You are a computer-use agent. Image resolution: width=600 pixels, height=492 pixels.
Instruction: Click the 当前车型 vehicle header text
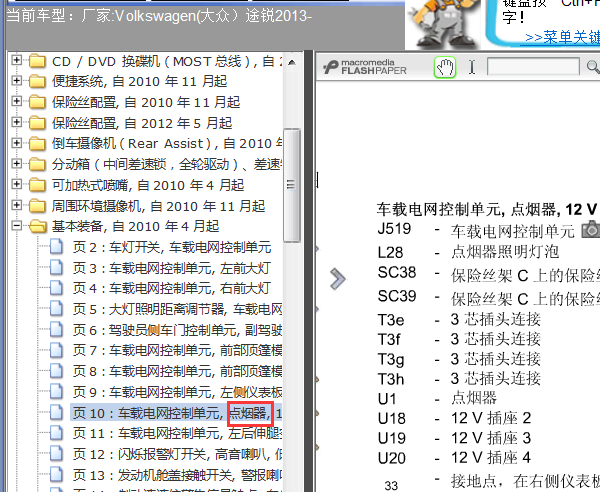pyautogui.click(x=159, y=16)
